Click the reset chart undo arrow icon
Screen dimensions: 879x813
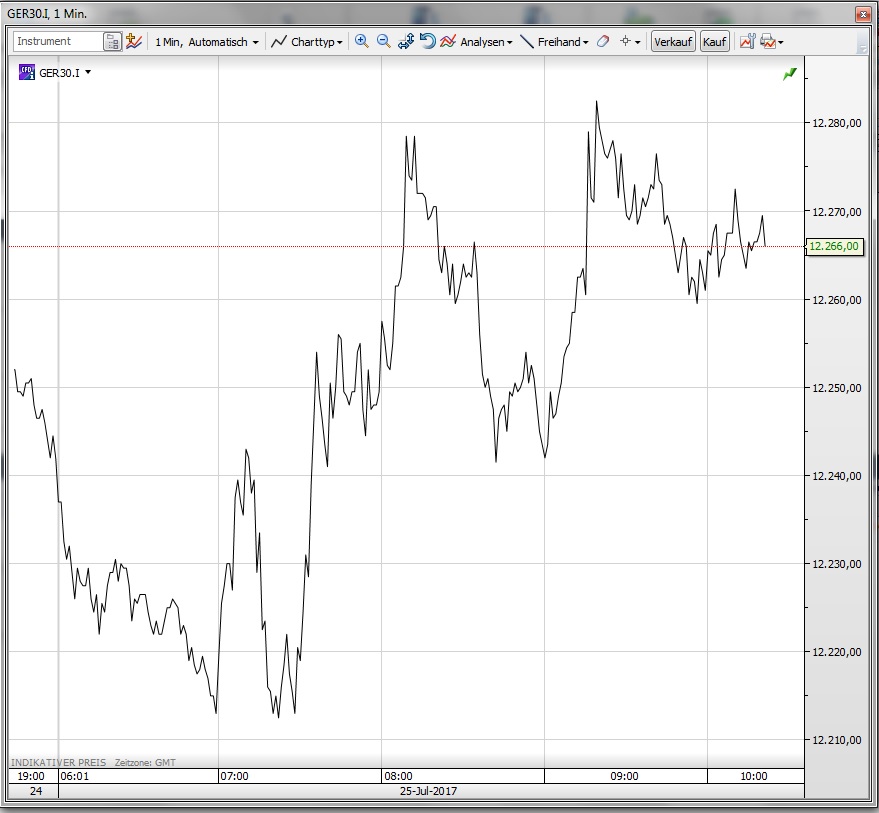click(427, 41)
